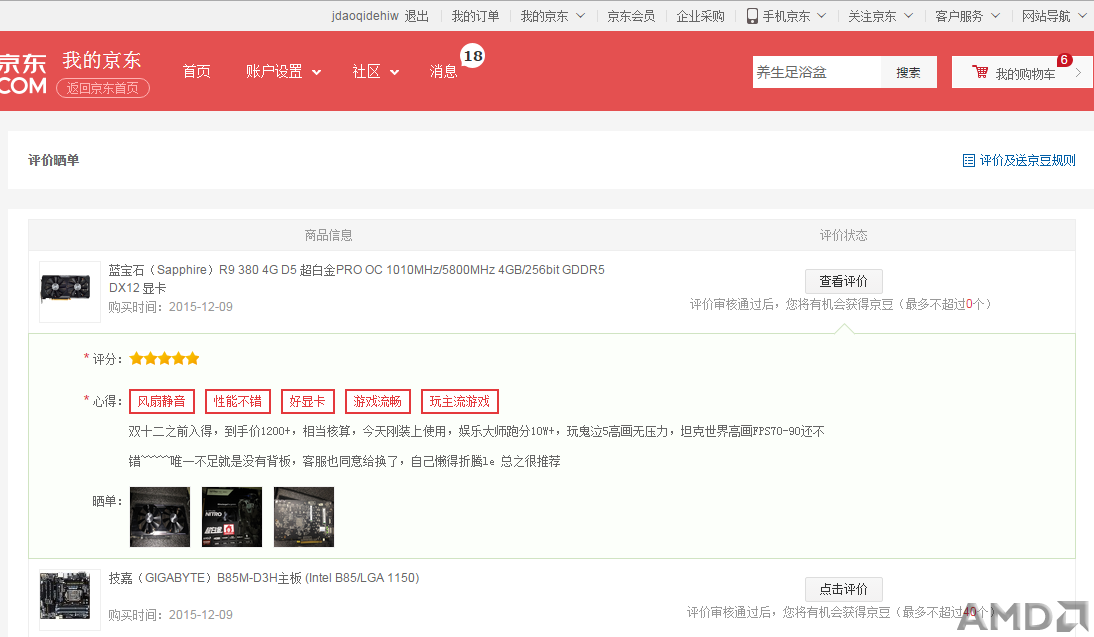1094x637 pixels.
Task: Click the arrow on the 我的购物车 button
Action: point(1078,73)
